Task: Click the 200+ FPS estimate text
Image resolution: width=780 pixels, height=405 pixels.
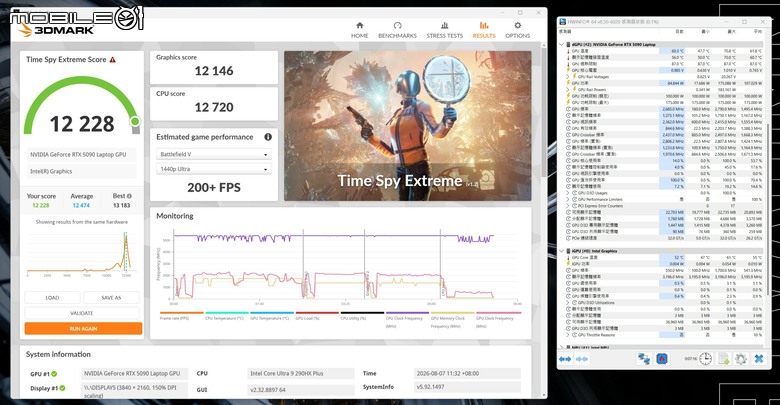Action: point(214,188)
